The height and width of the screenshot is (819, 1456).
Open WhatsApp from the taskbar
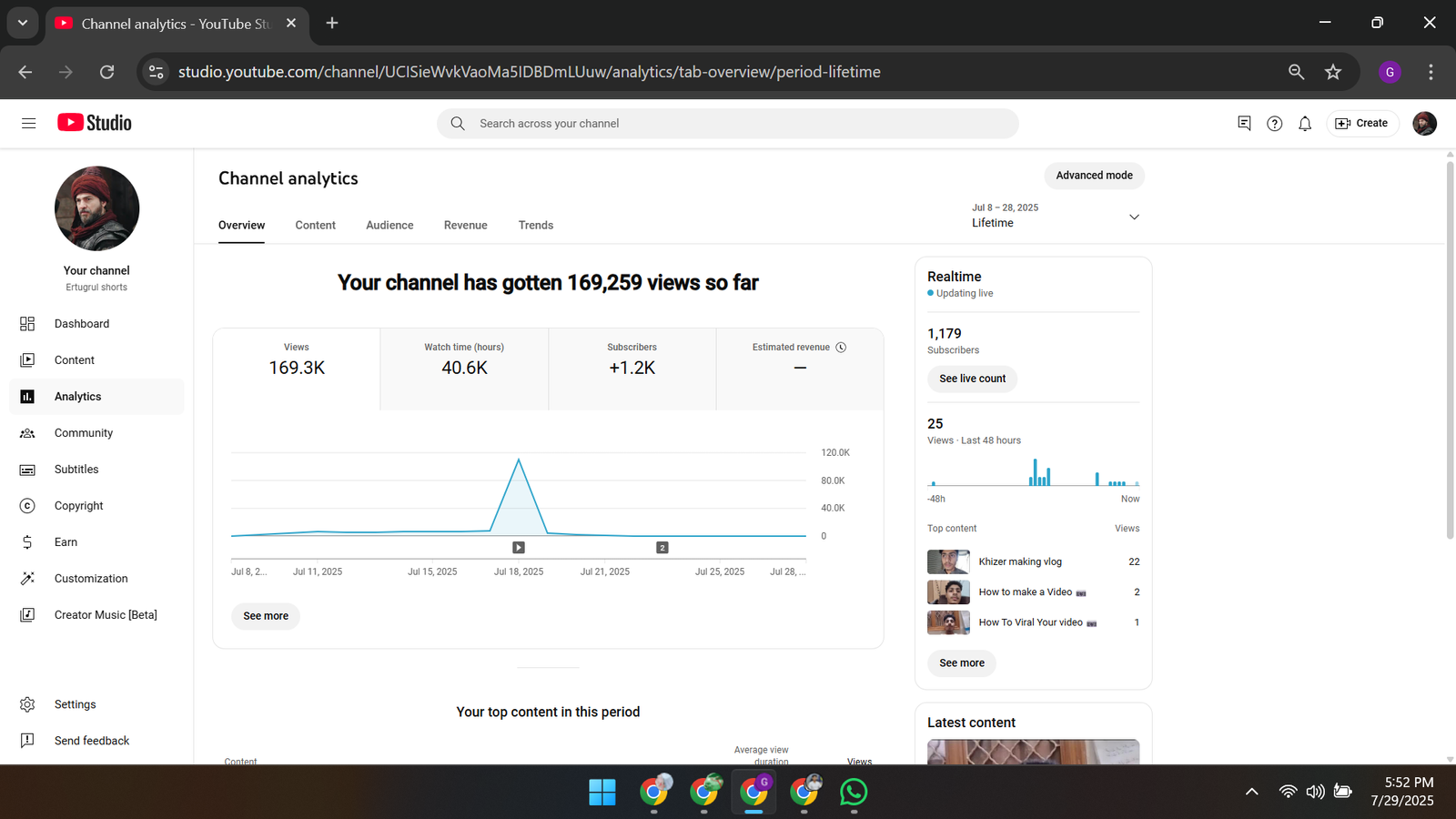tap(854, 792)
